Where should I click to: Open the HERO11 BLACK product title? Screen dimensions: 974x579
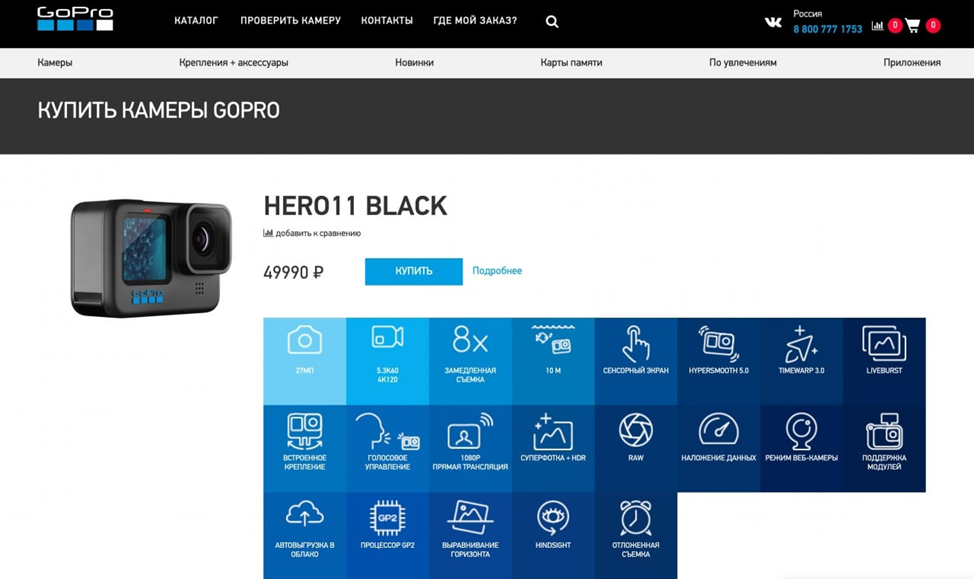pos(355,206)
